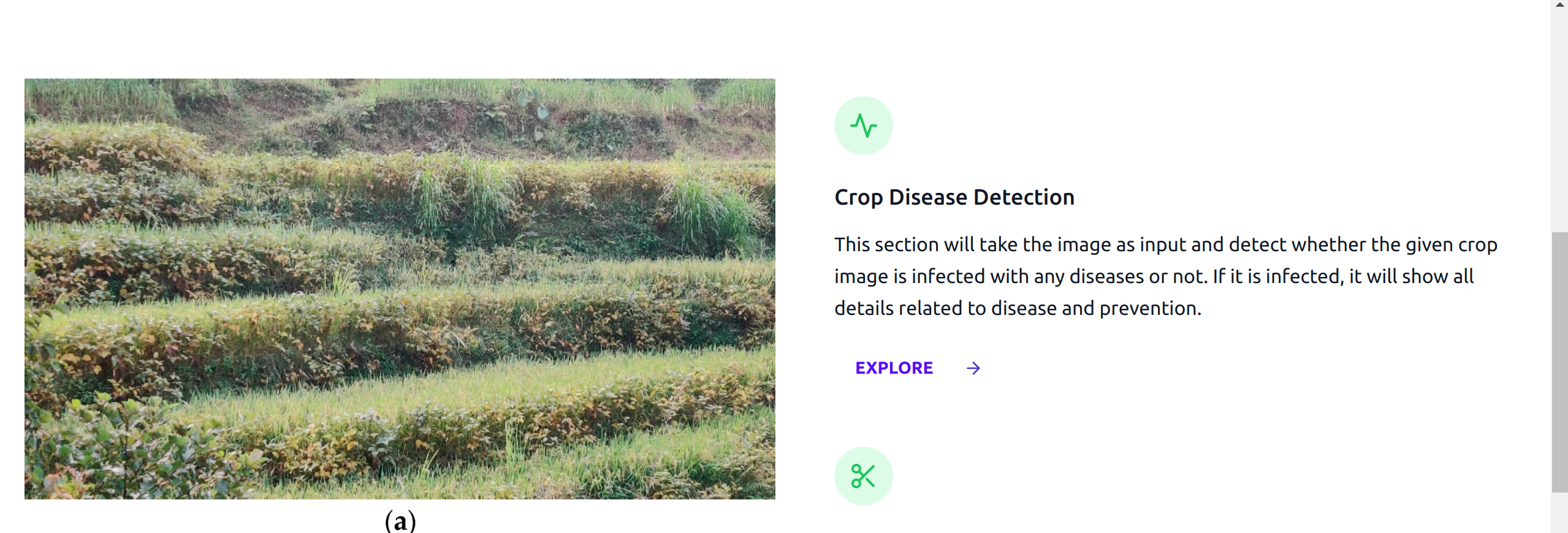
Task: Follow the EXPLORE link for disease detection
Action: pyautogui.click(x=894, y=368)
